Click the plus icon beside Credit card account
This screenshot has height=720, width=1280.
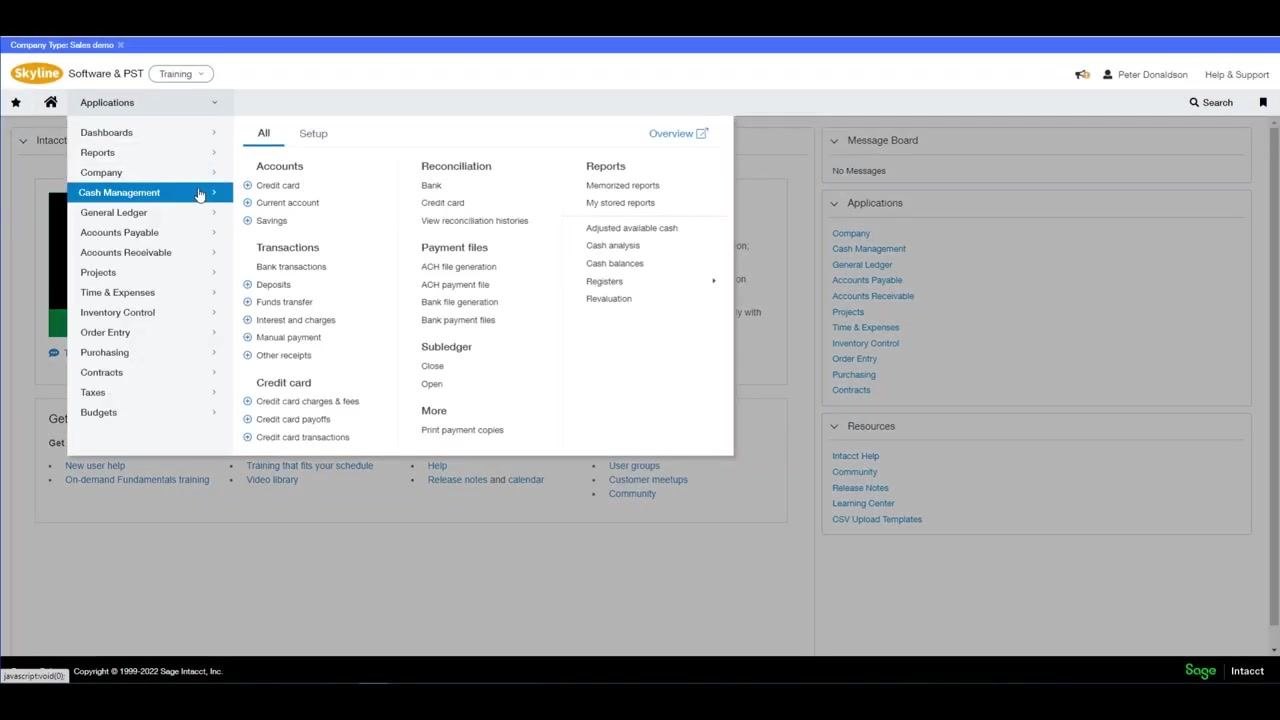click(248, 185)
